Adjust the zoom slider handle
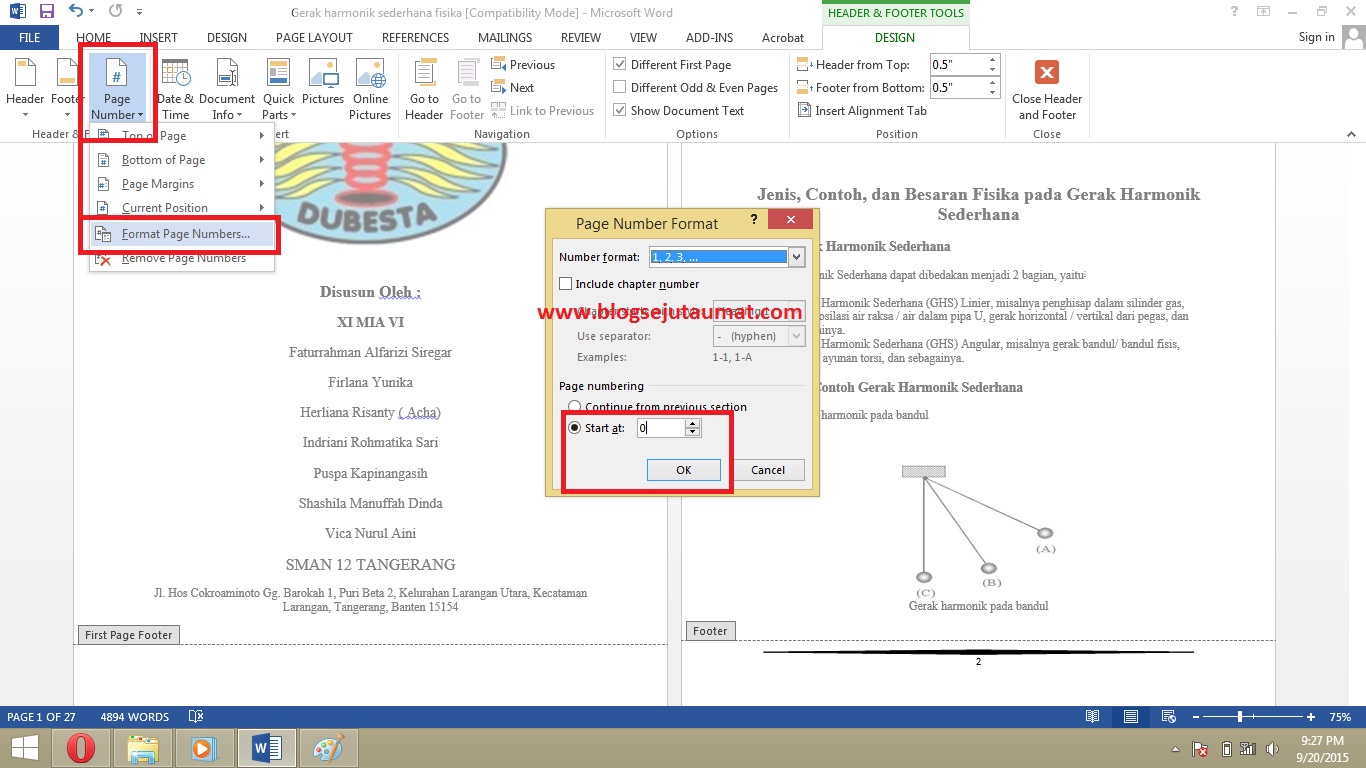The height and width of the screenshot is (768, 1366). (x=1240, y=717)
